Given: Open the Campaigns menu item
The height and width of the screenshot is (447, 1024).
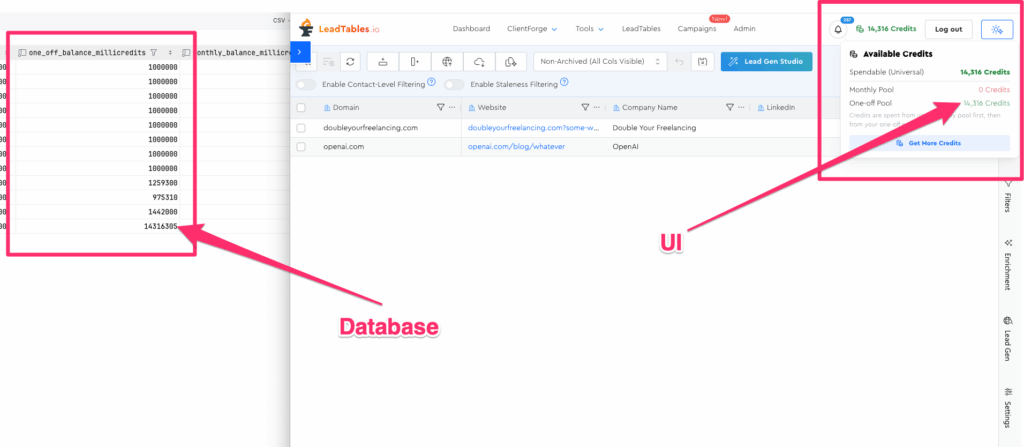Looking at the screenshot, I should (696, 29).
